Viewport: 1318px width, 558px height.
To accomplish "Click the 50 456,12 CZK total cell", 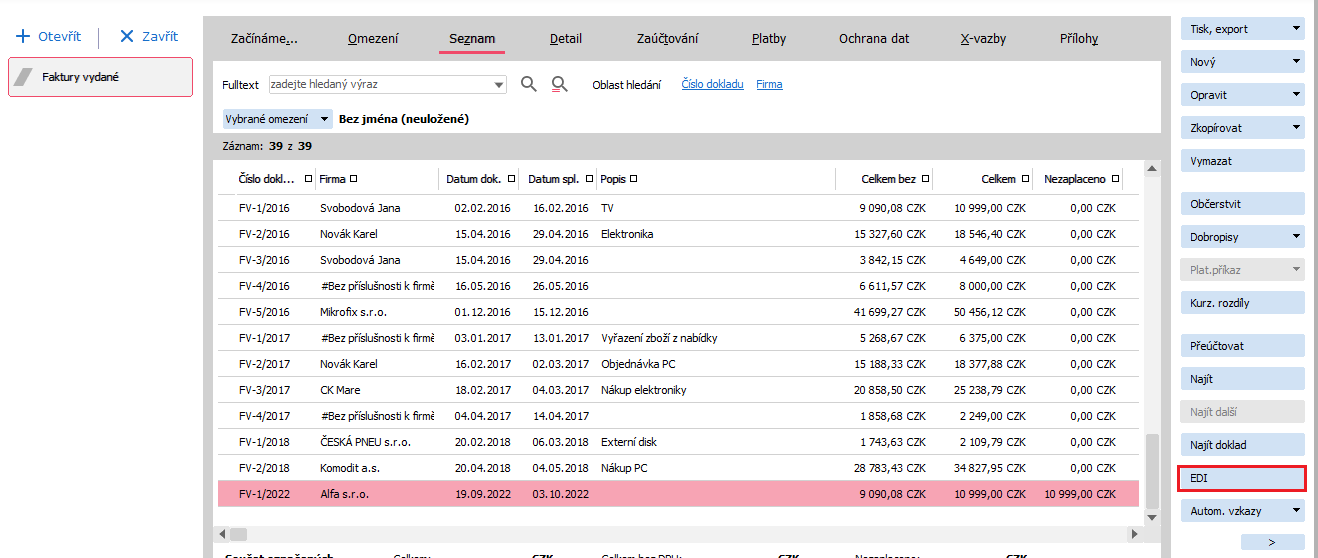I will (990, 312).
